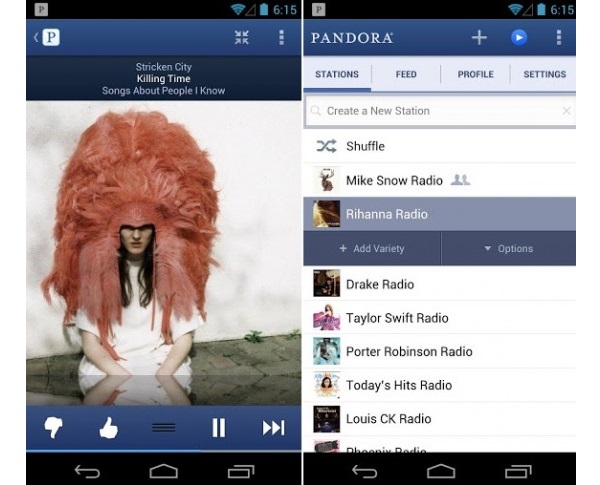
Task: Select Louis CK Radio station
Action: (x=440, y=418)
